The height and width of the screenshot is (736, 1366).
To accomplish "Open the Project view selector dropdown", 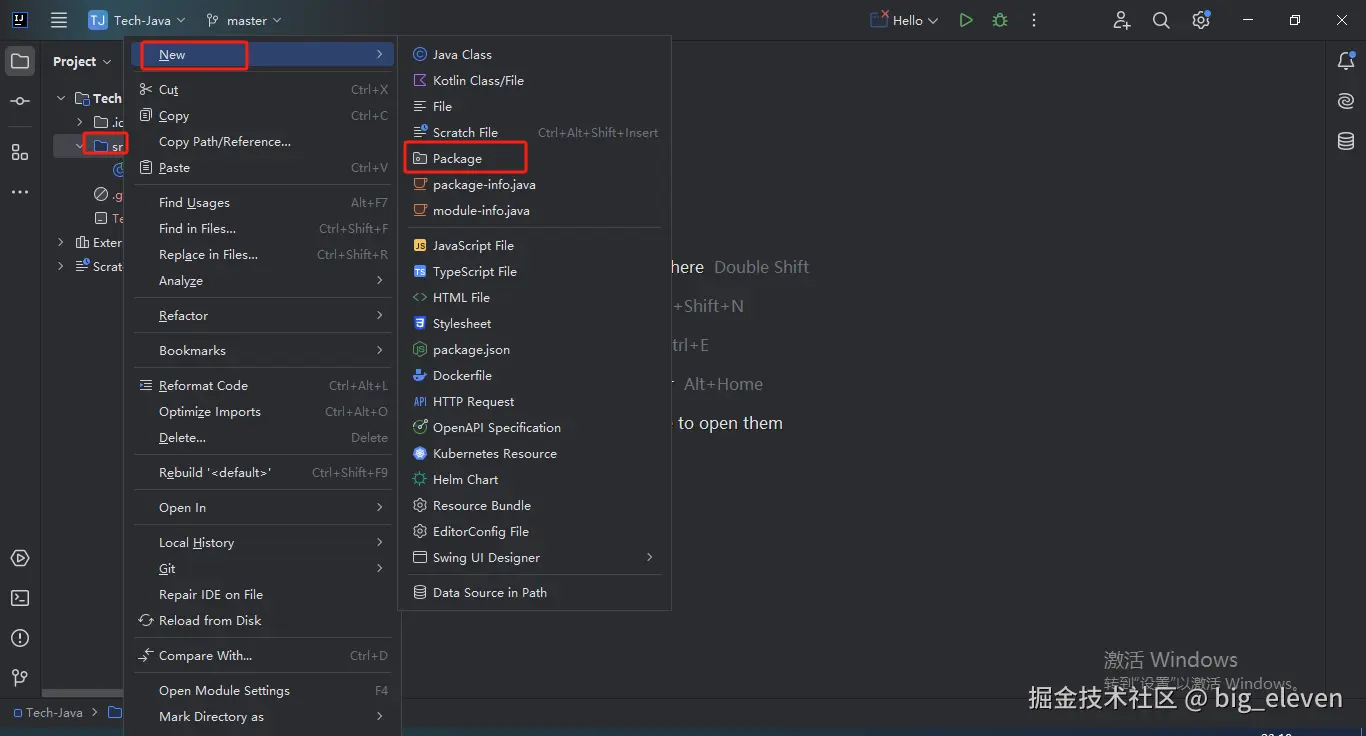I will pyautogui.click(x=82, y=61).
